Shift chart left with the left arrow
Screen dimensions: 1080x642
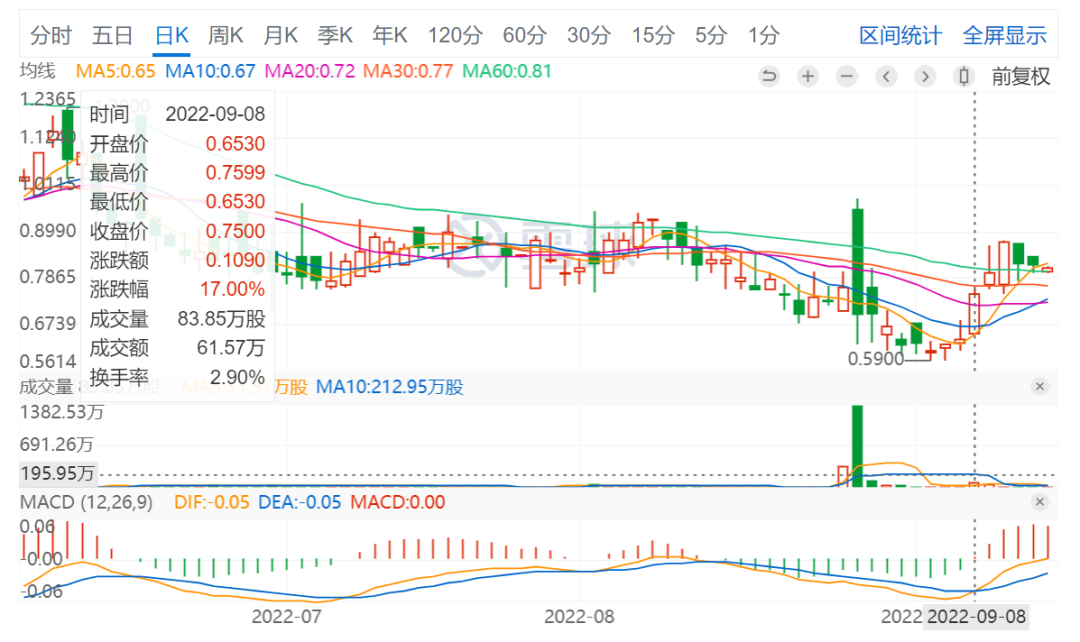pos(886,76)
